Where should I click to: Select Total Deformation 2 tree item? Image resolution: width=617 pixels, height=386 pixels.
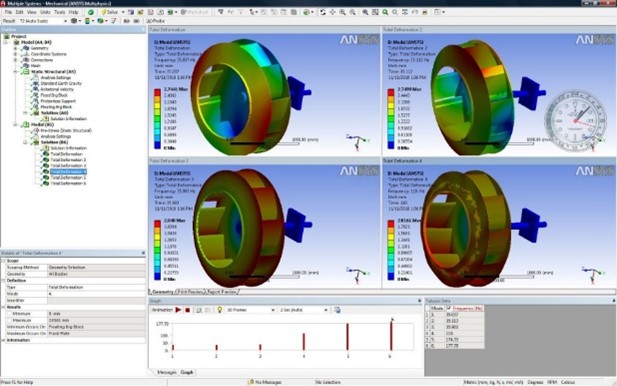pos(68,160)
